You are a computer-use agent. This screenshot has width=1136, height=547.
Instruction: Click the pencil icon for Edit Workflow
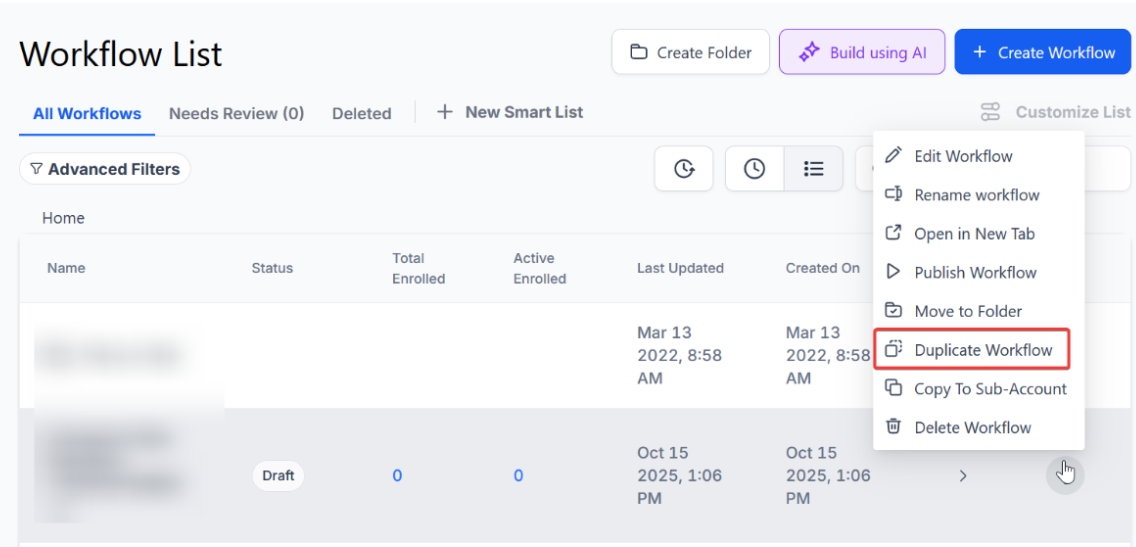tap(894, 156)
